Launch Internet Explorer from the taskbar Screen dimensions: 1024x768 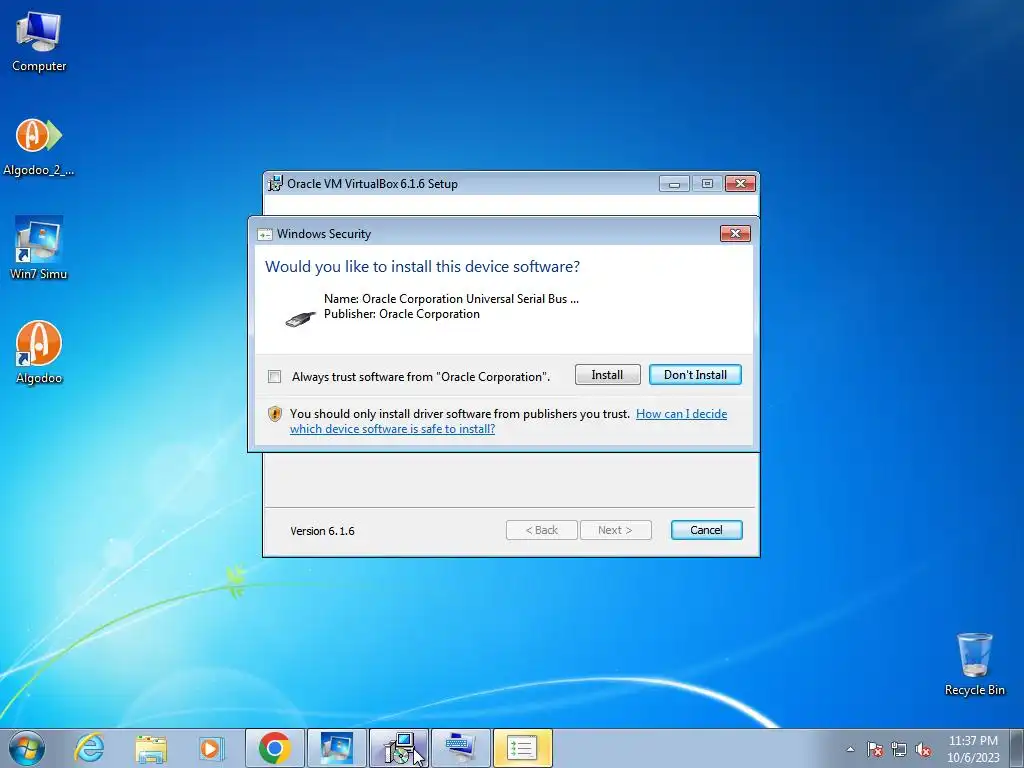coord(89,748)
